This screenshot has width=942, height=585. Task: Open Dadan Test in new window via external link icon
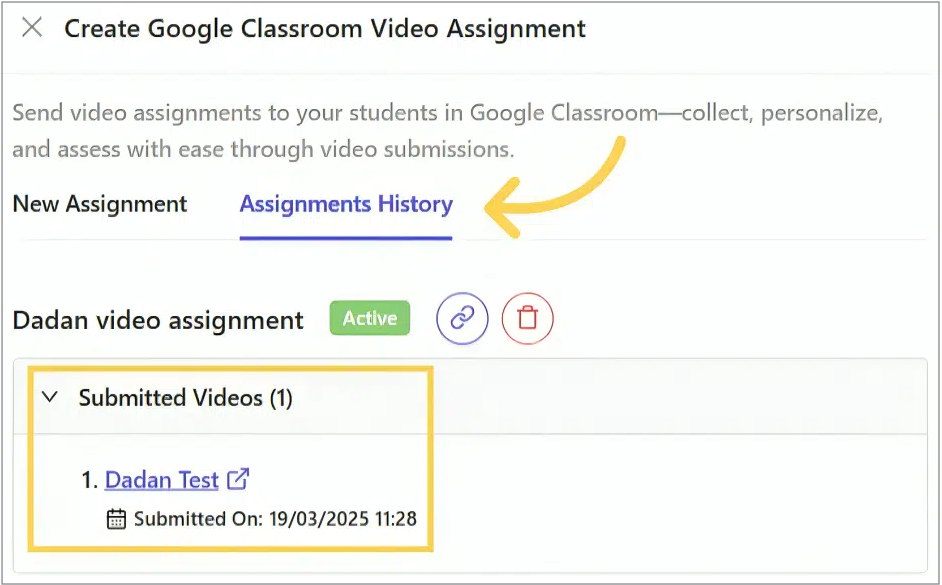[x=237, y=479]
